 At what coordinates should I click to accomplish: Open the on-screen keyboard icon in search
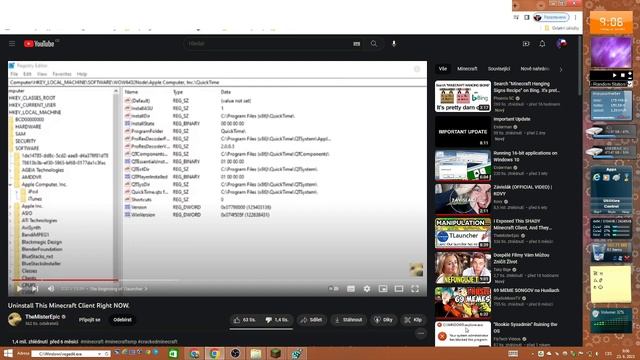(356, 44)
